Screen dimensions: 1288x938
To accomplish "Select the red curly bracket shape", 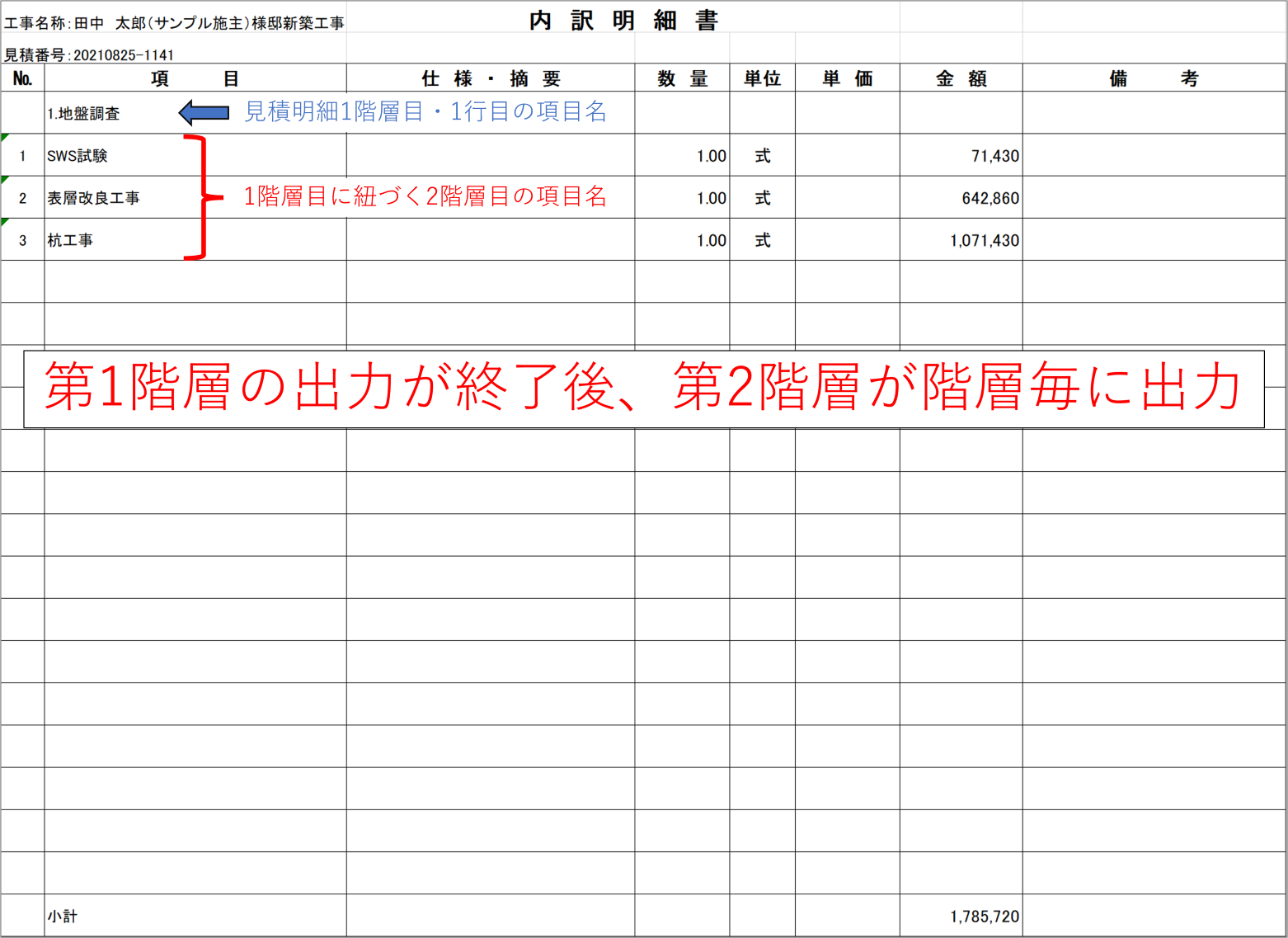I will 198,197.
